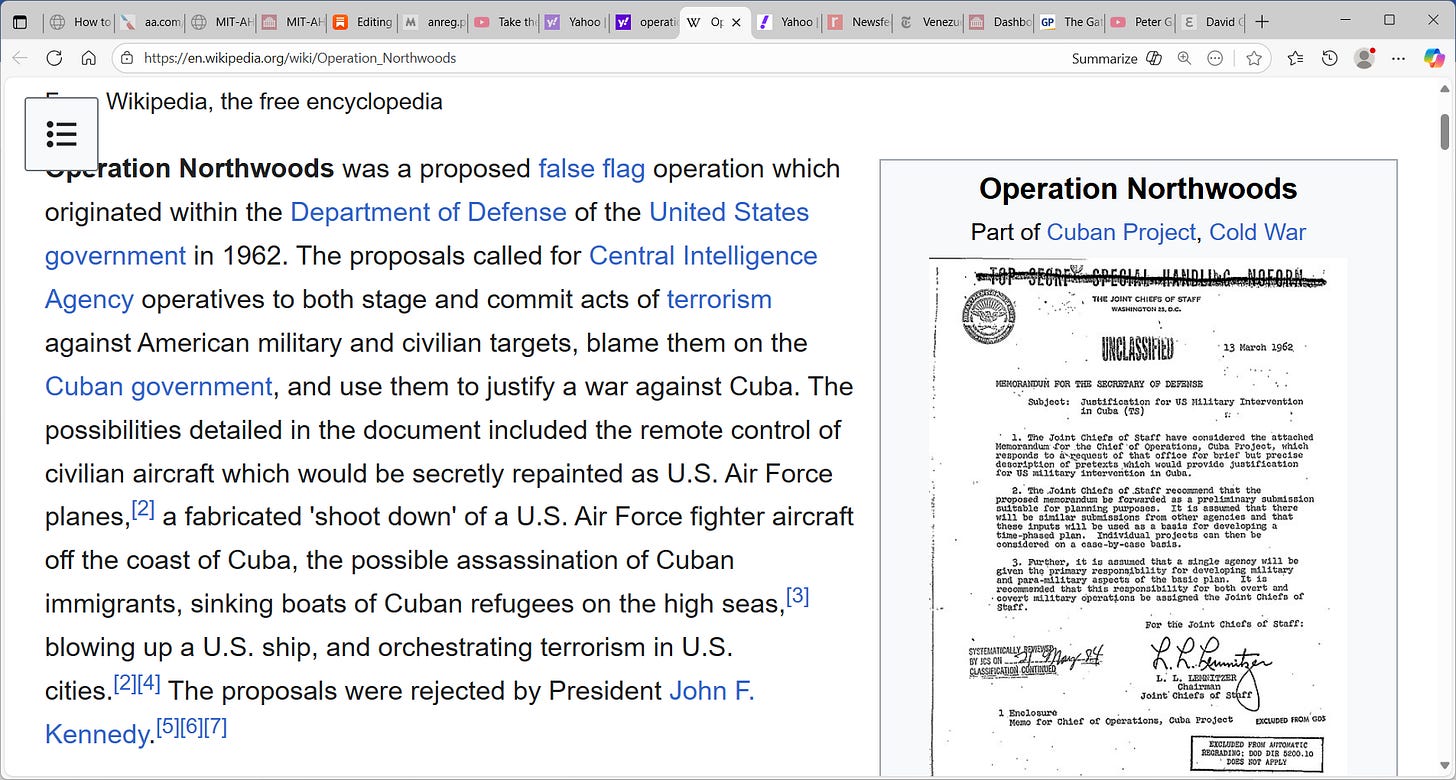Open citation [3] after 'high seas'
Screen dimensions: 1456x780
point(798,597)
